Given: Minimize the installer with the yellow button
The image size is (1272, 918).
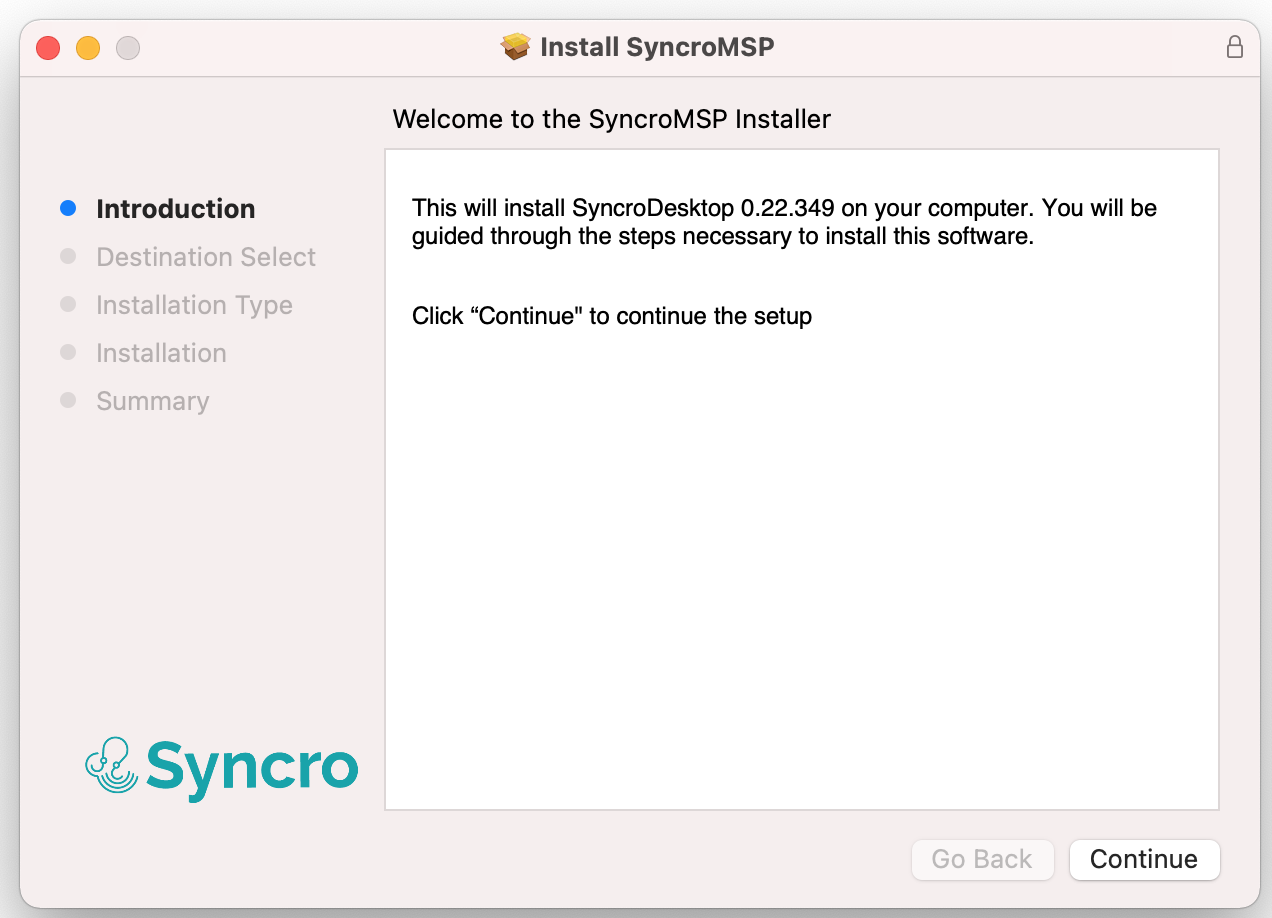Looking at the screenshot, I should [88, 47].
